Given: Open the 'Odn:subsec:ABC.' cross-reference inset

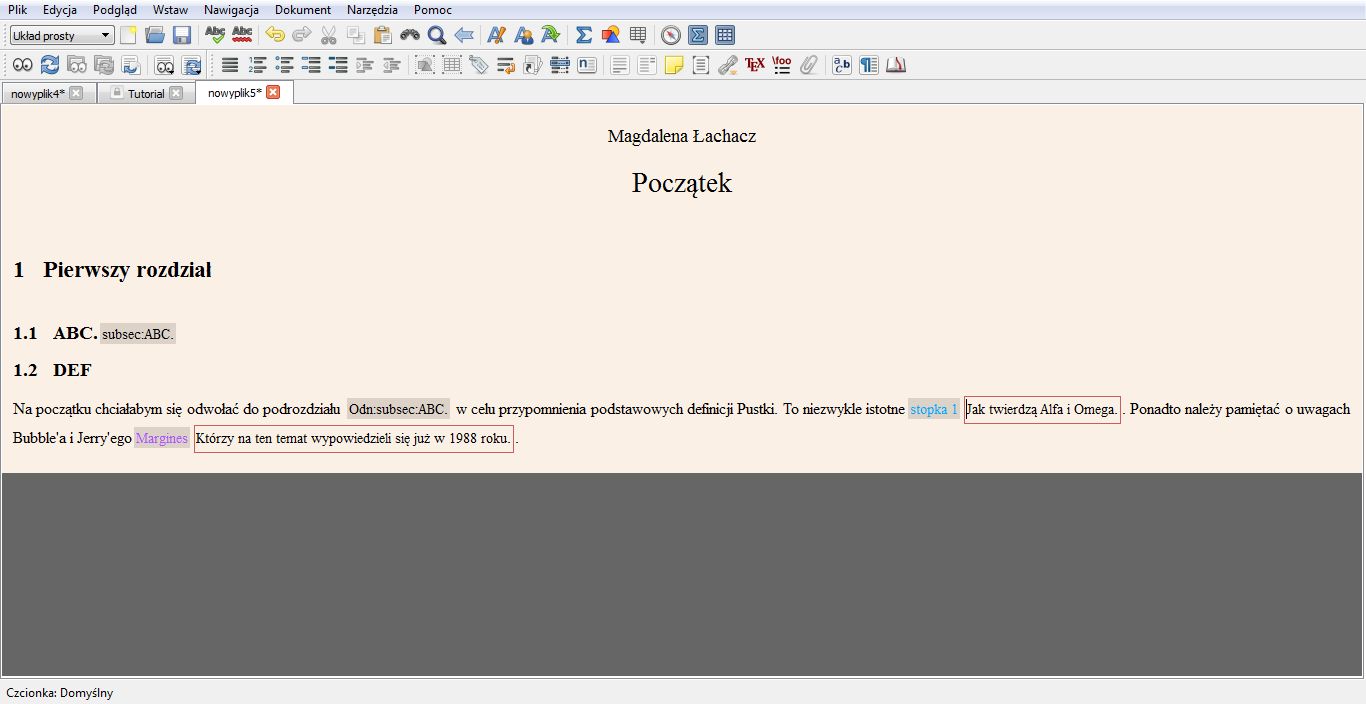Looking at the screenshot, I should [398, 409].
